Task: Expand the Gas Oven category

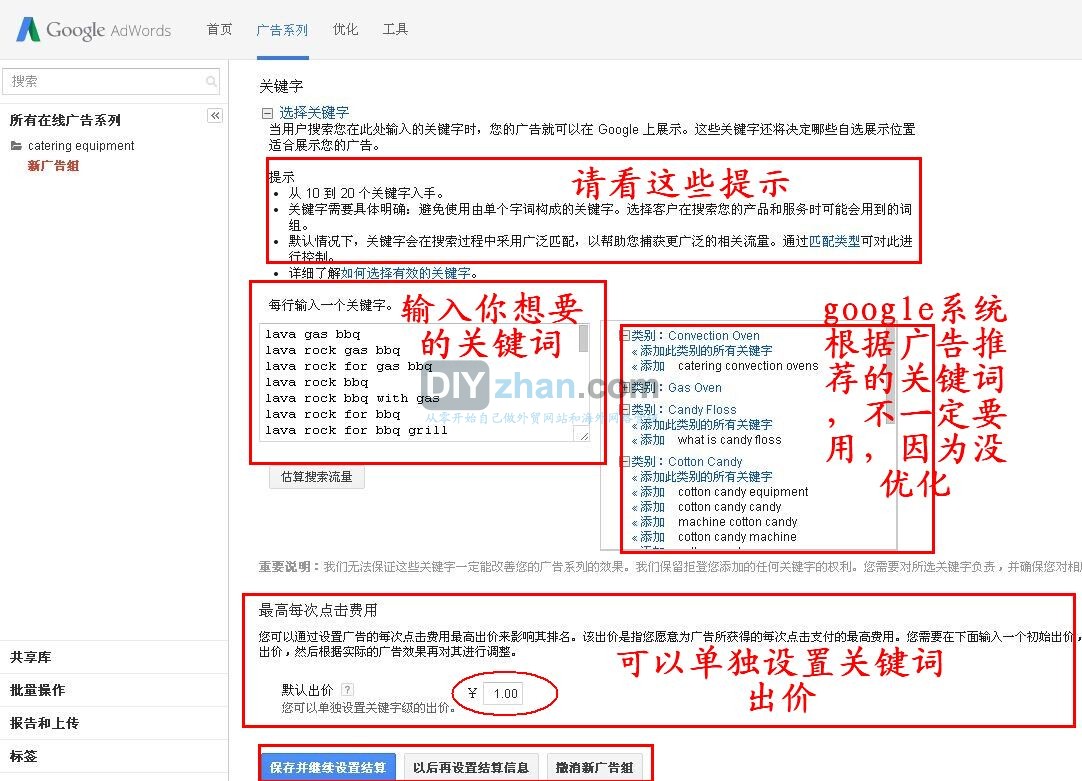Action: coord(625,388)
